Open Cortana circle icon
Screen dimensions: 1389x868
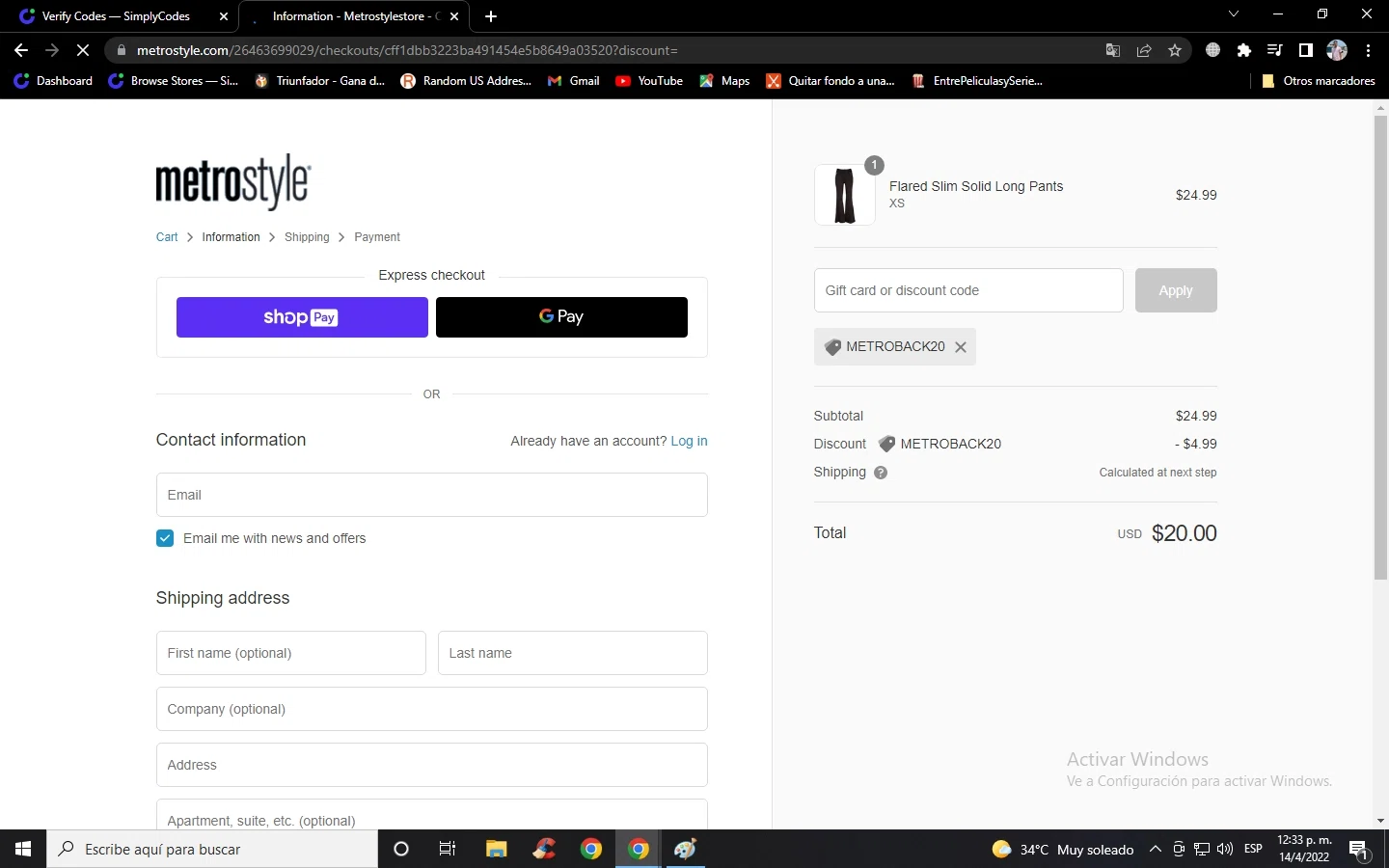[x=401, y=849]
